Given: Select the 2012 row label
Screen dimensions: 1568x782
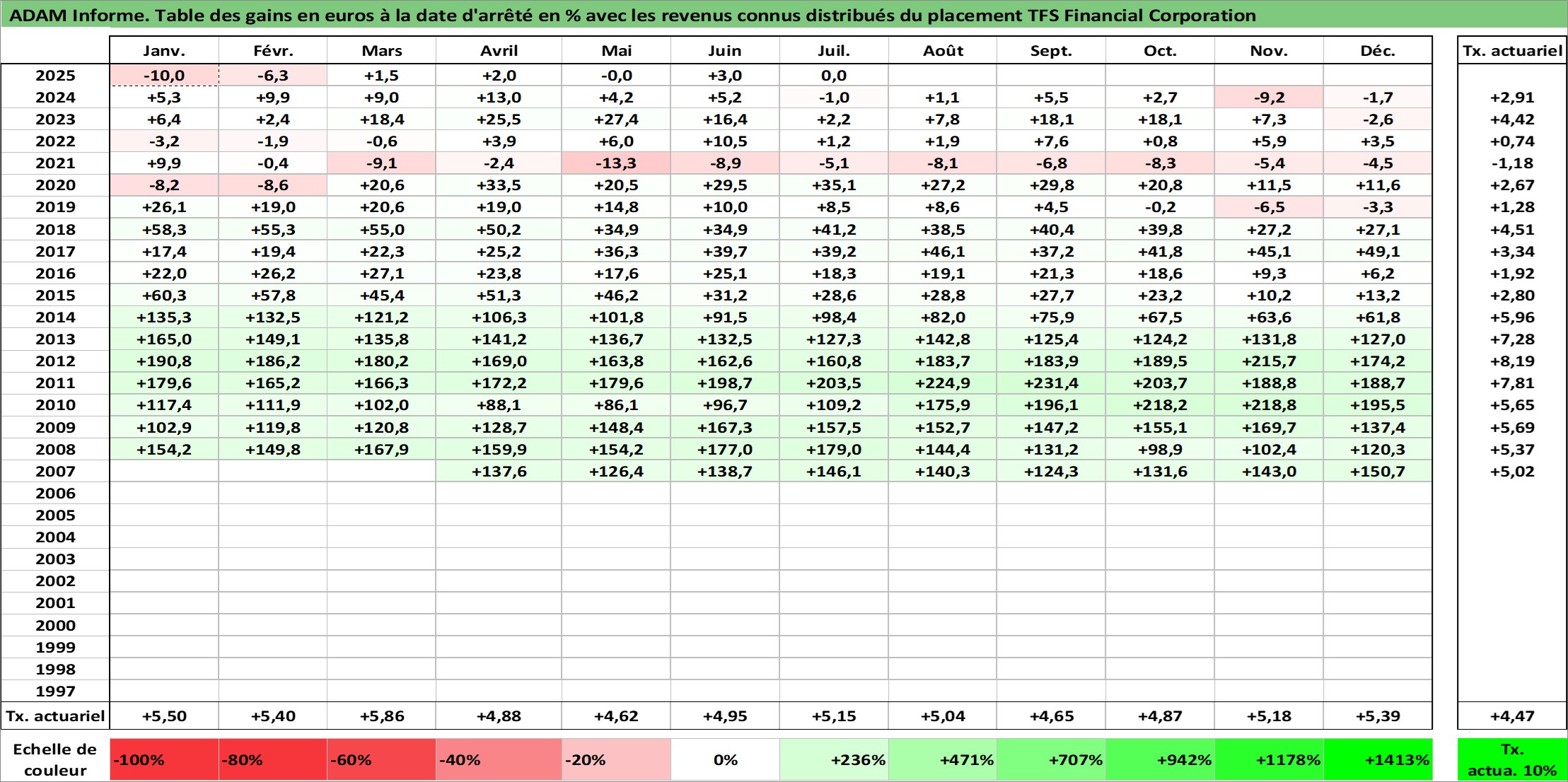Looking at the screenshot, I should 55,361.
